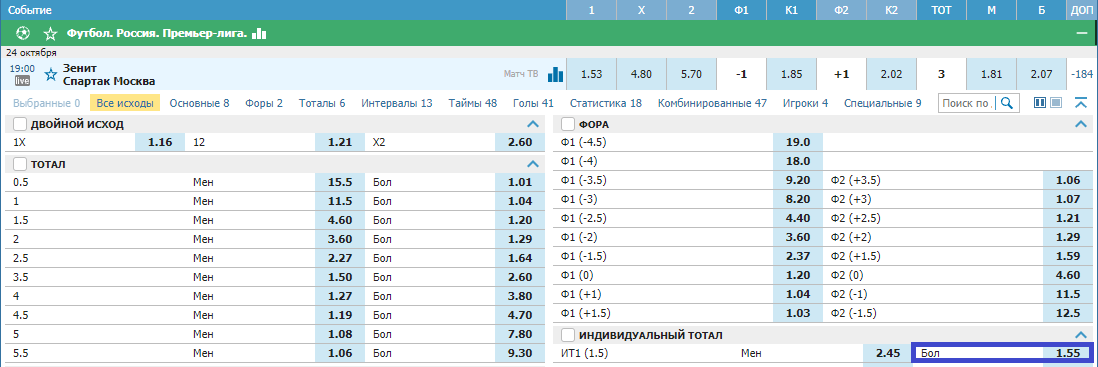Select Ф2 (-1.5) odds 12.5
This screenshot has width=1098, height=367.
click(1067, 313)
